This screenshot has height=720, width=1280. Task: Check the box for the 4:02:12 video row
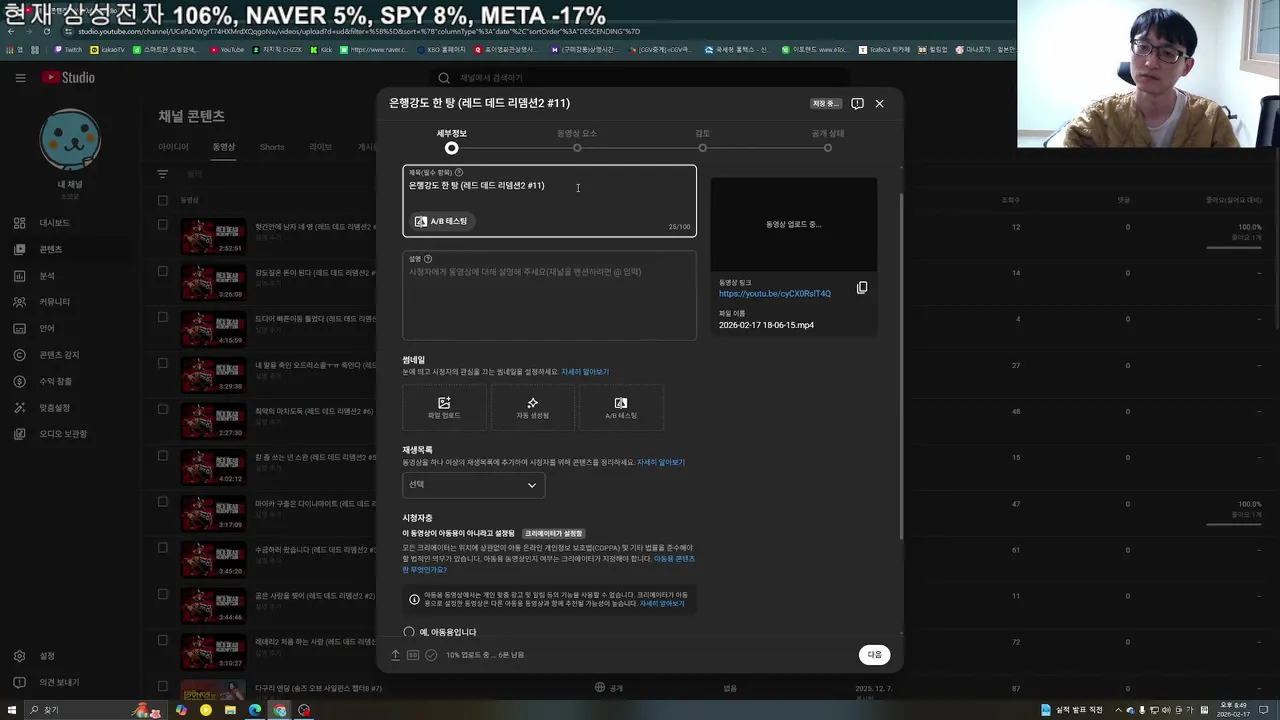coord(163,455)
